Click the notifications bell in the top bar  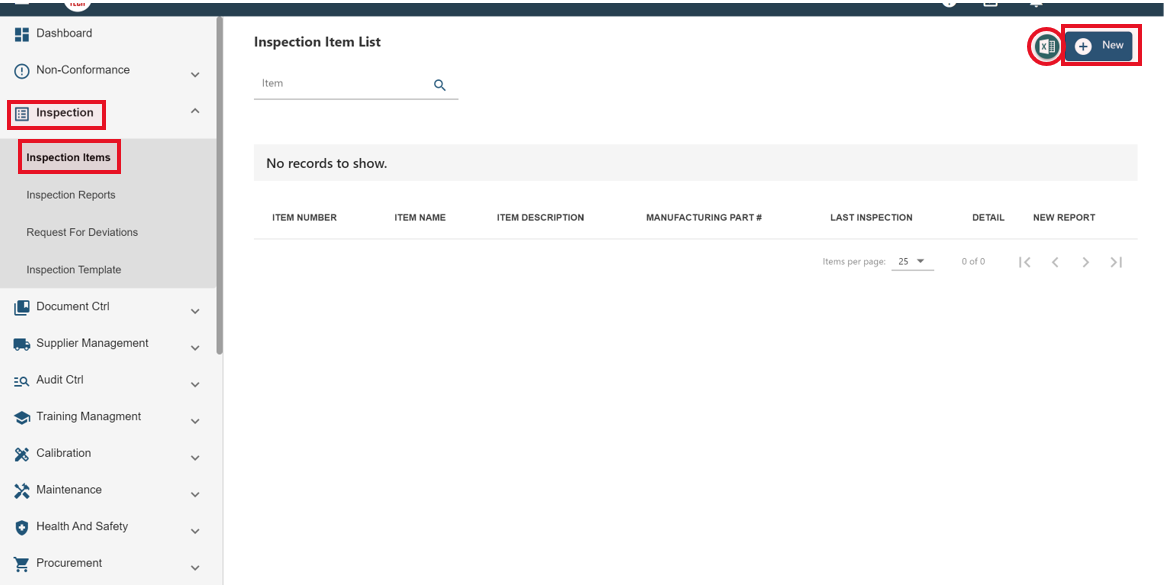tap(1035, 4)
